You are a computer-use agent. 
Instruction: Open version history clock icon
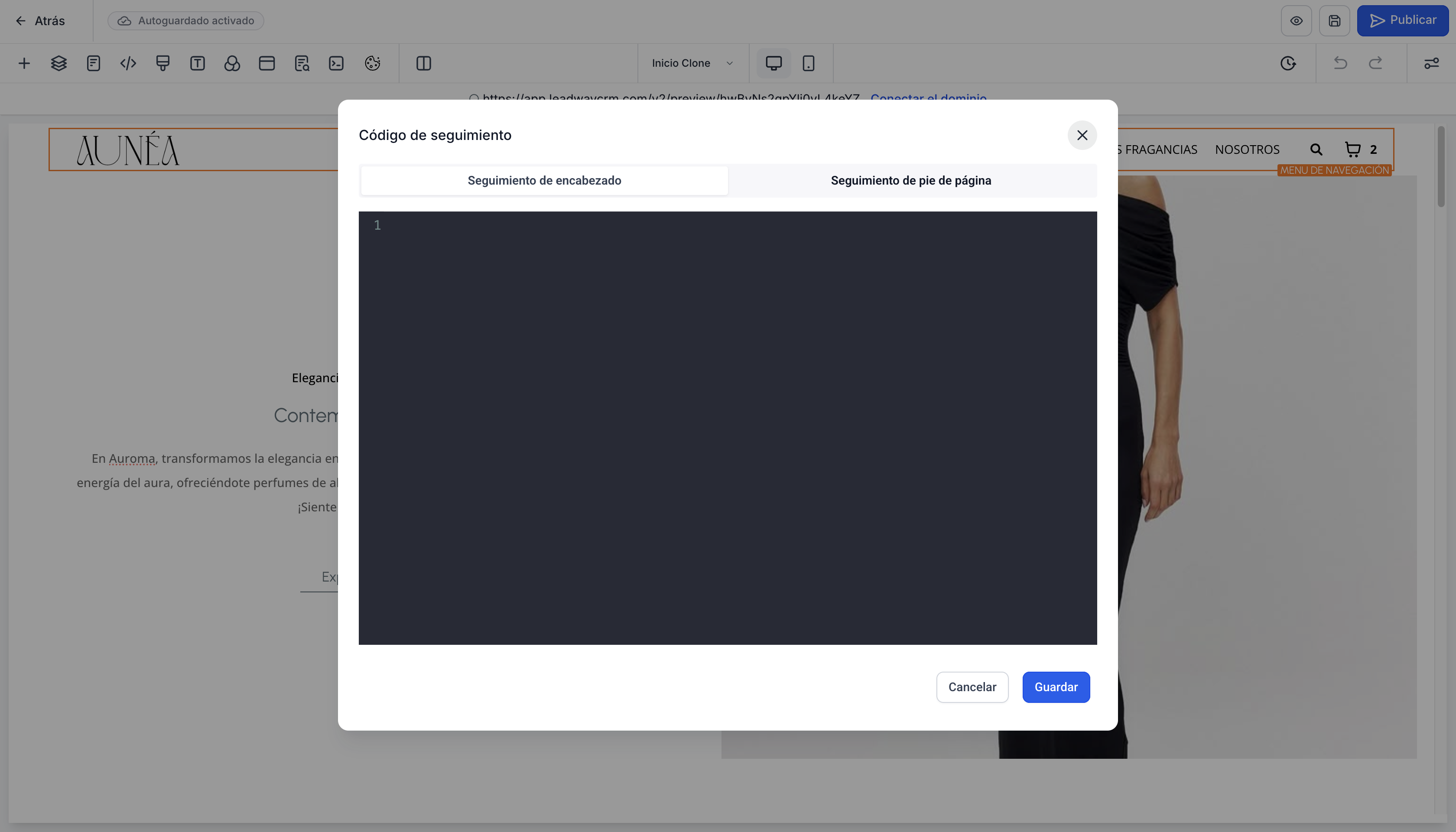point(1287,63)
